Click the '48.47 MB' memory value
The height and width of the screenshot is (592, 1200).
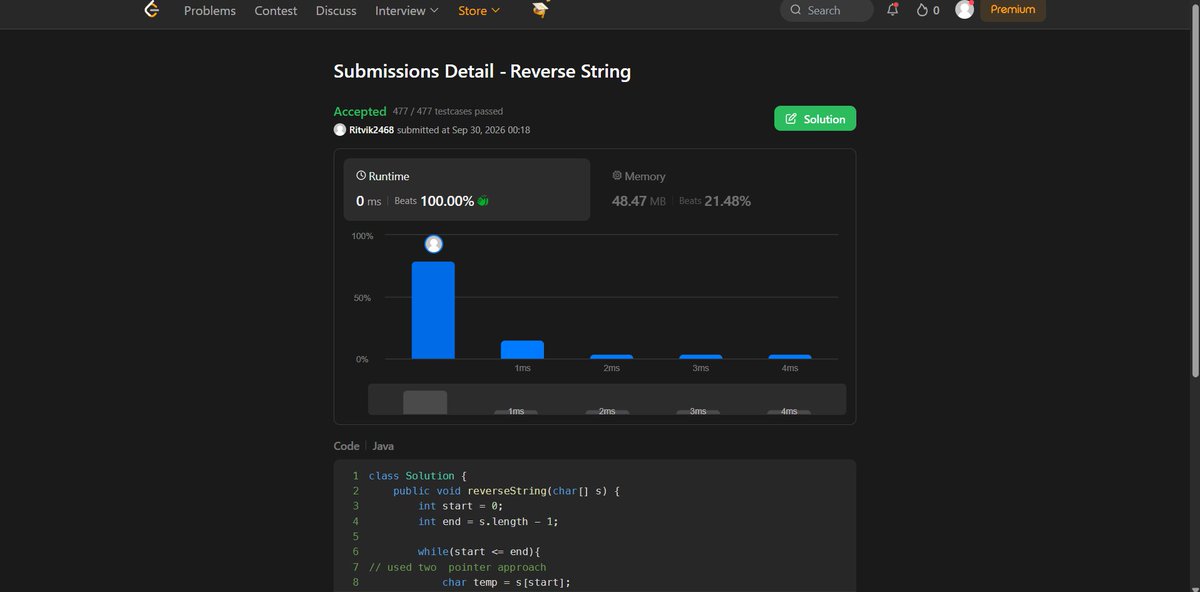(639, 201)
